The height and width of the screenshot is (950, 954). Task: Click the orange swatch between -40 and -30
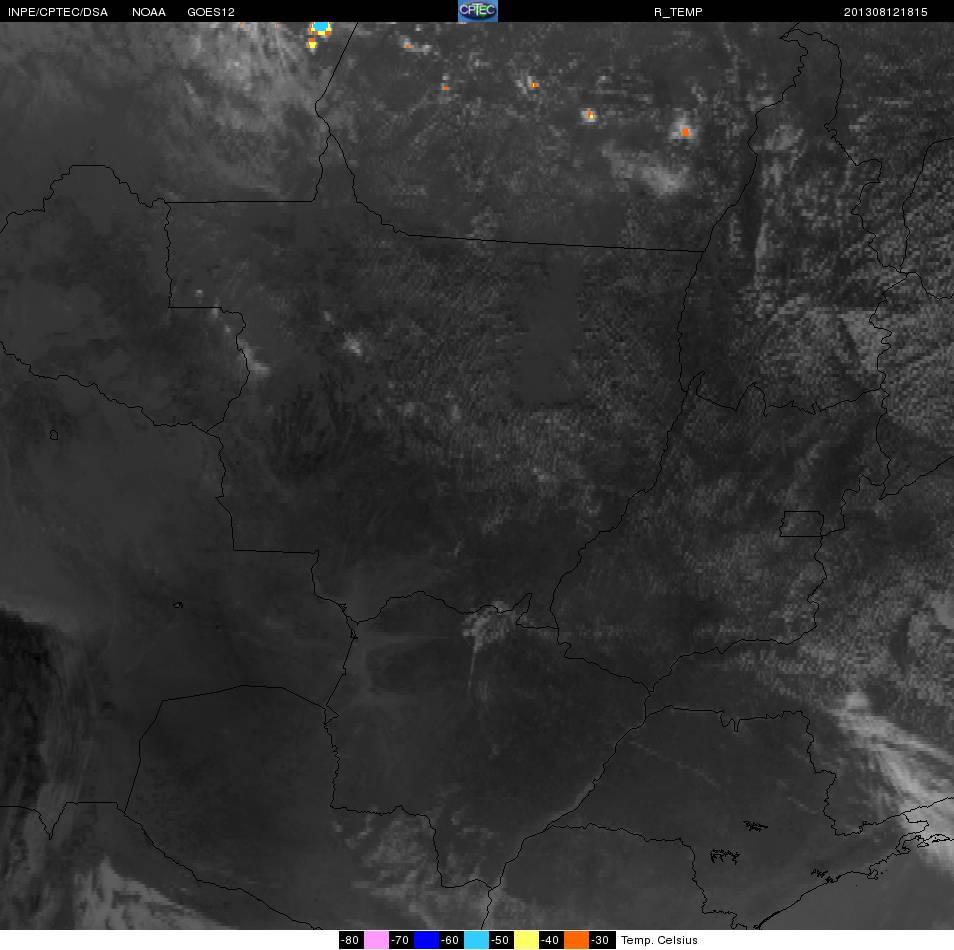click(x=576, y=940)
